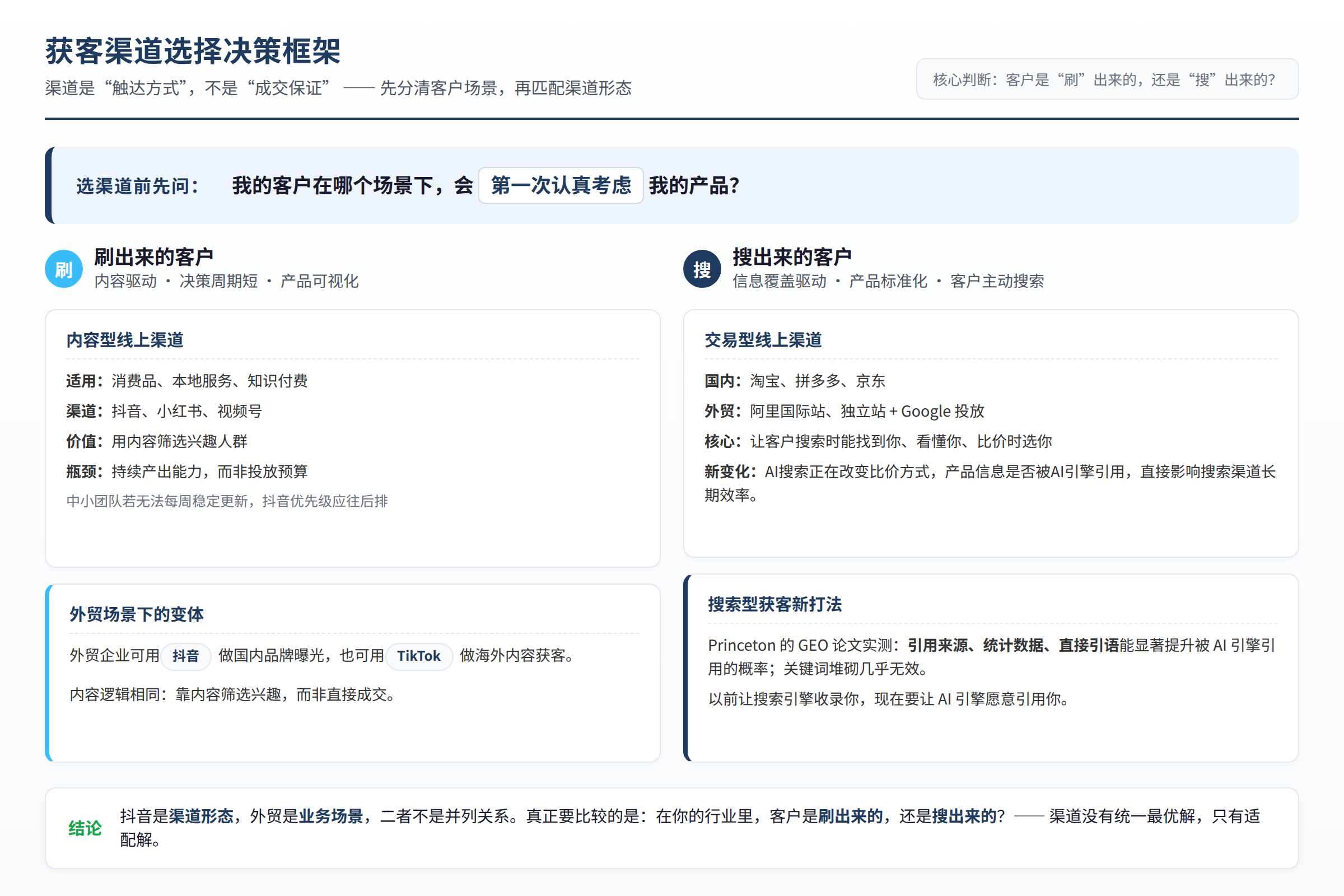
Task: Click the label 选渠道前先问：
Action: [138, 186]
